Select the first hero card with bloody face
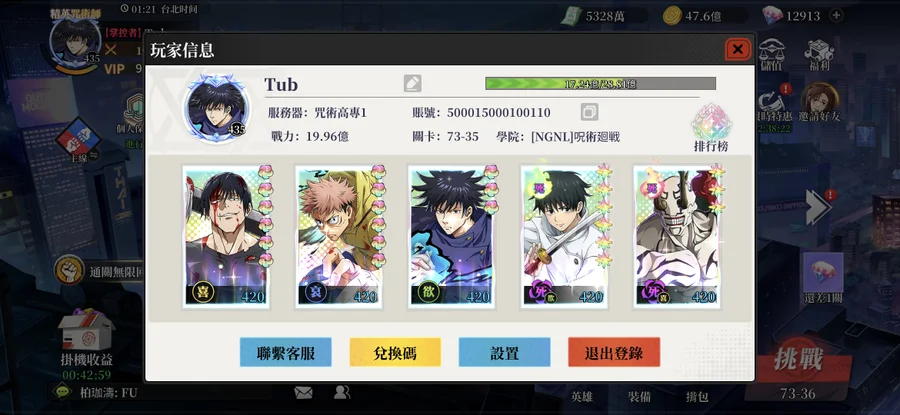The height and width of the screenshot is (415, 900). [x=226, y=236]
